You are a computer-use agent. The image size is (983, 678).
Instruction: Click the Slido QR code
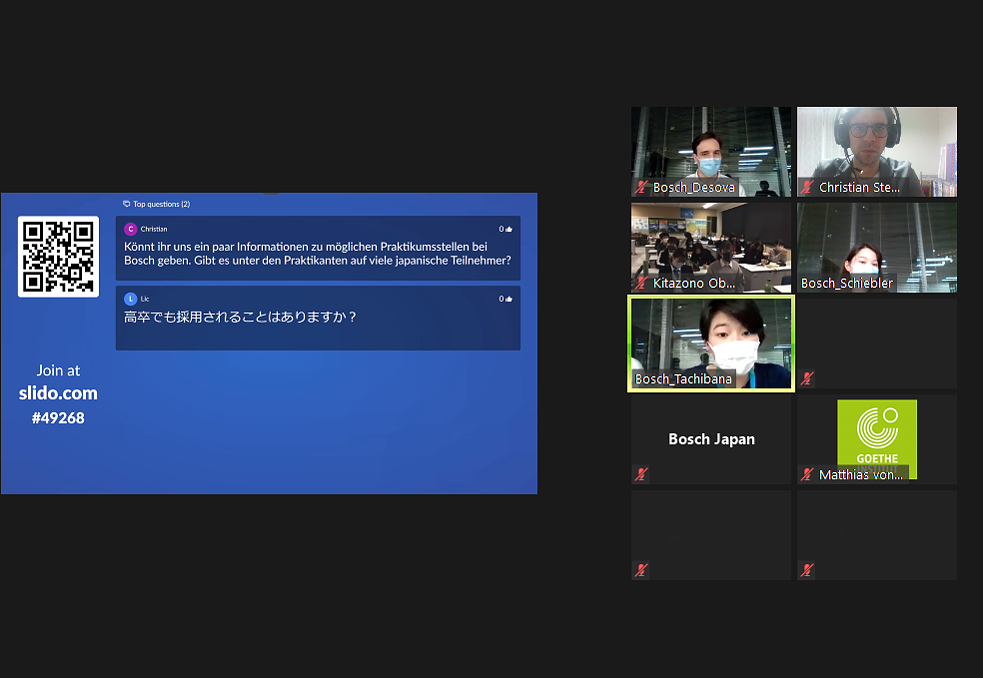(58, 257)
